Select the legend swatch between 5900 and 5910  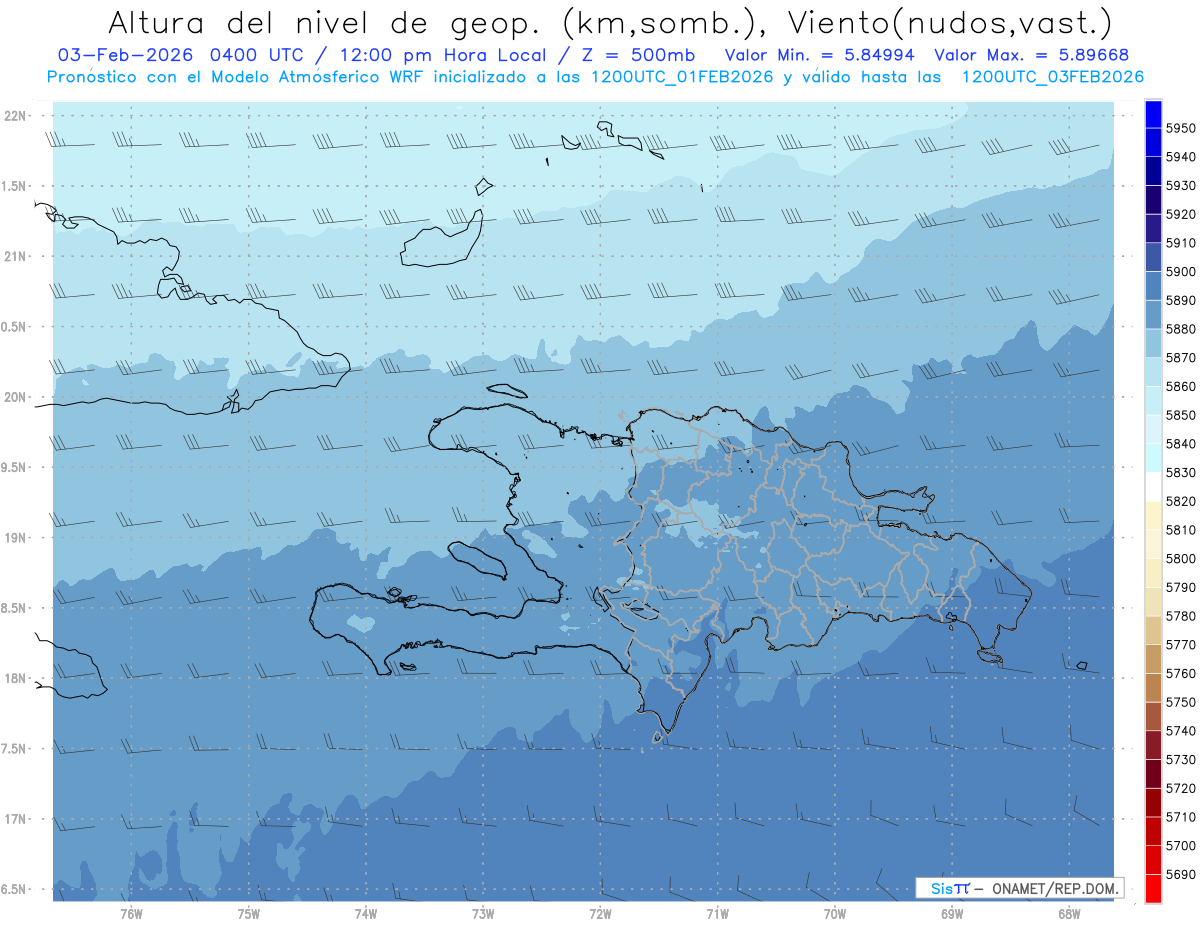pos(1153,257)
